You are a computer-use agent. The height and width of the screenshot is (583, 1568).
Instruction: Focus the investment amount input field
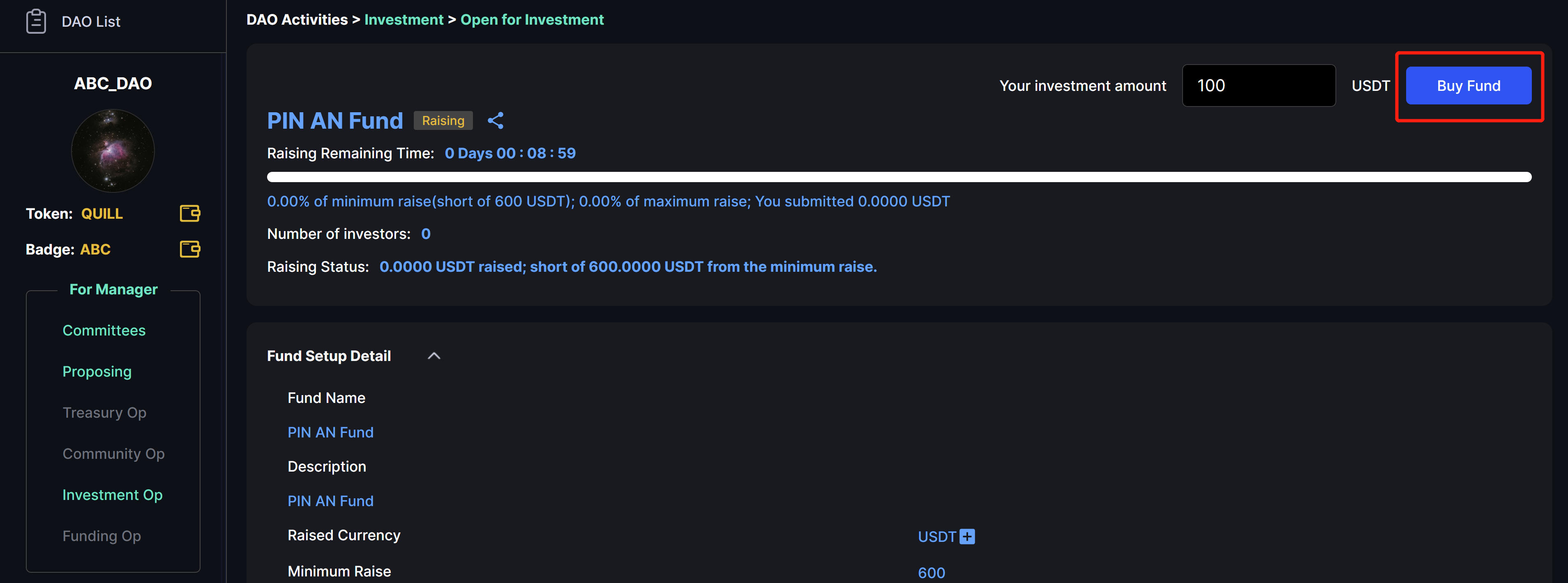pyautogui.click(x=1258, y=86)
